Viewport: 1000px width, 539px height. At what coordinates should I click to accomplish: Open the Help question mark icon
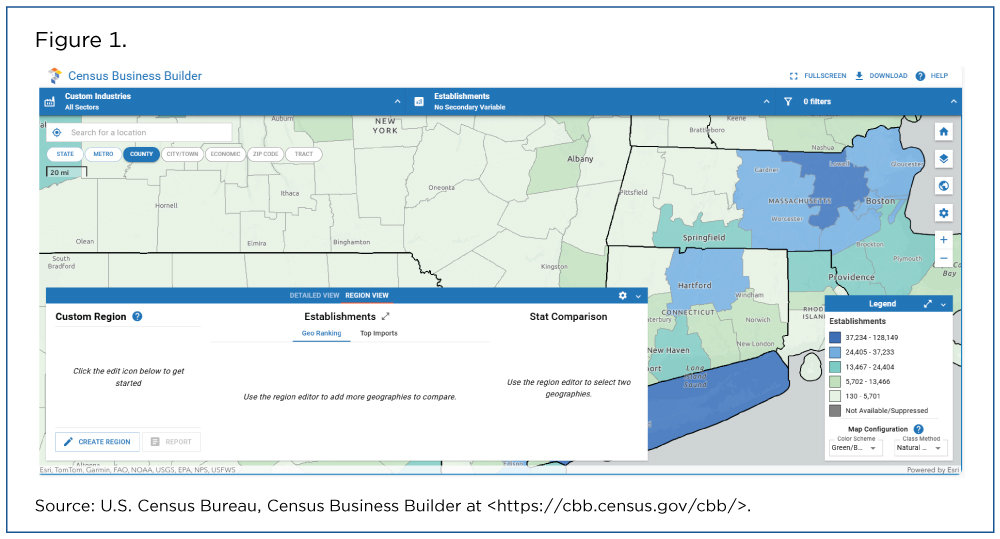920,76
